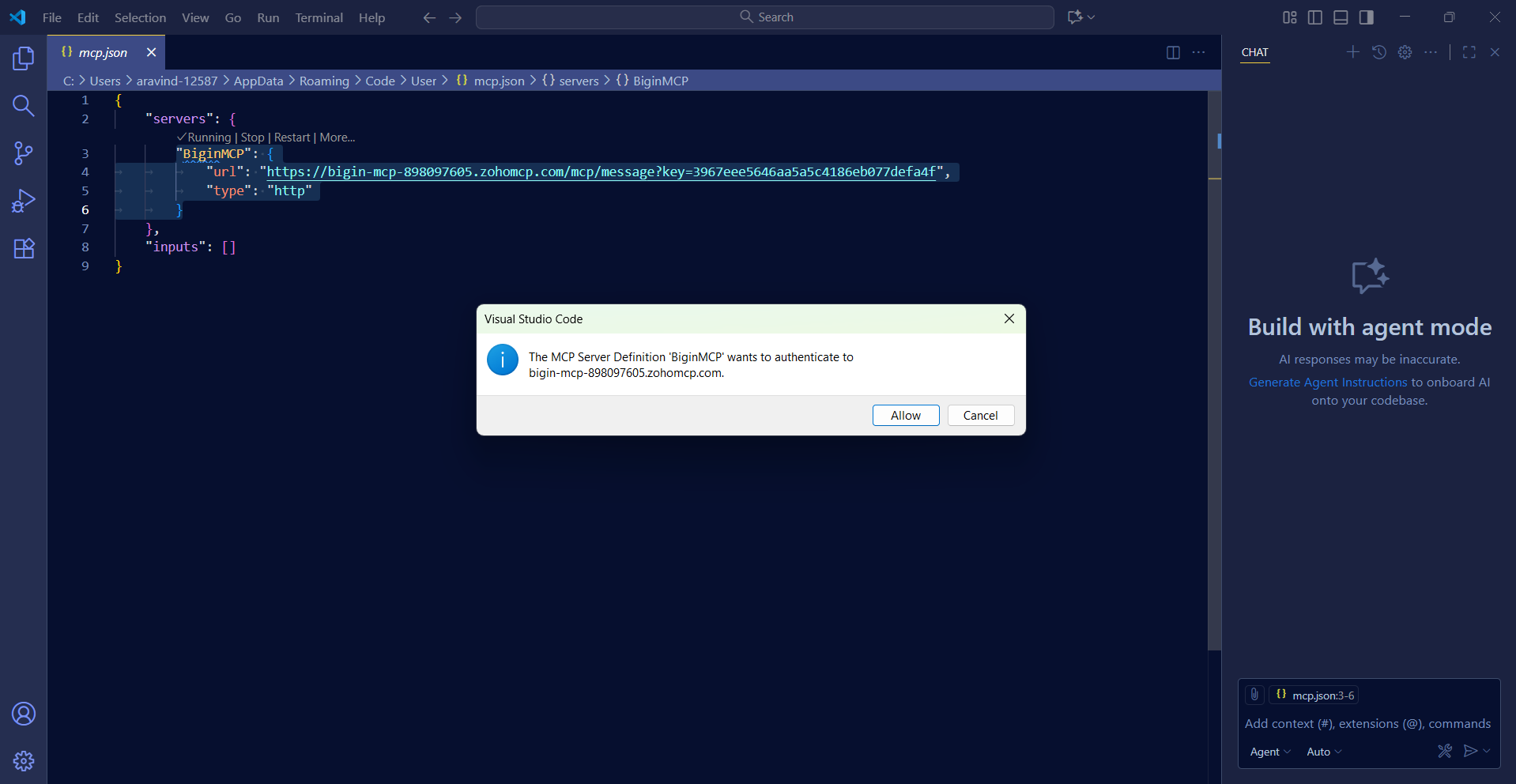Click the VS Code logo in title bar
This screenshot has width=1516, height=784.
pyautogui.click(x=17, y=17)
